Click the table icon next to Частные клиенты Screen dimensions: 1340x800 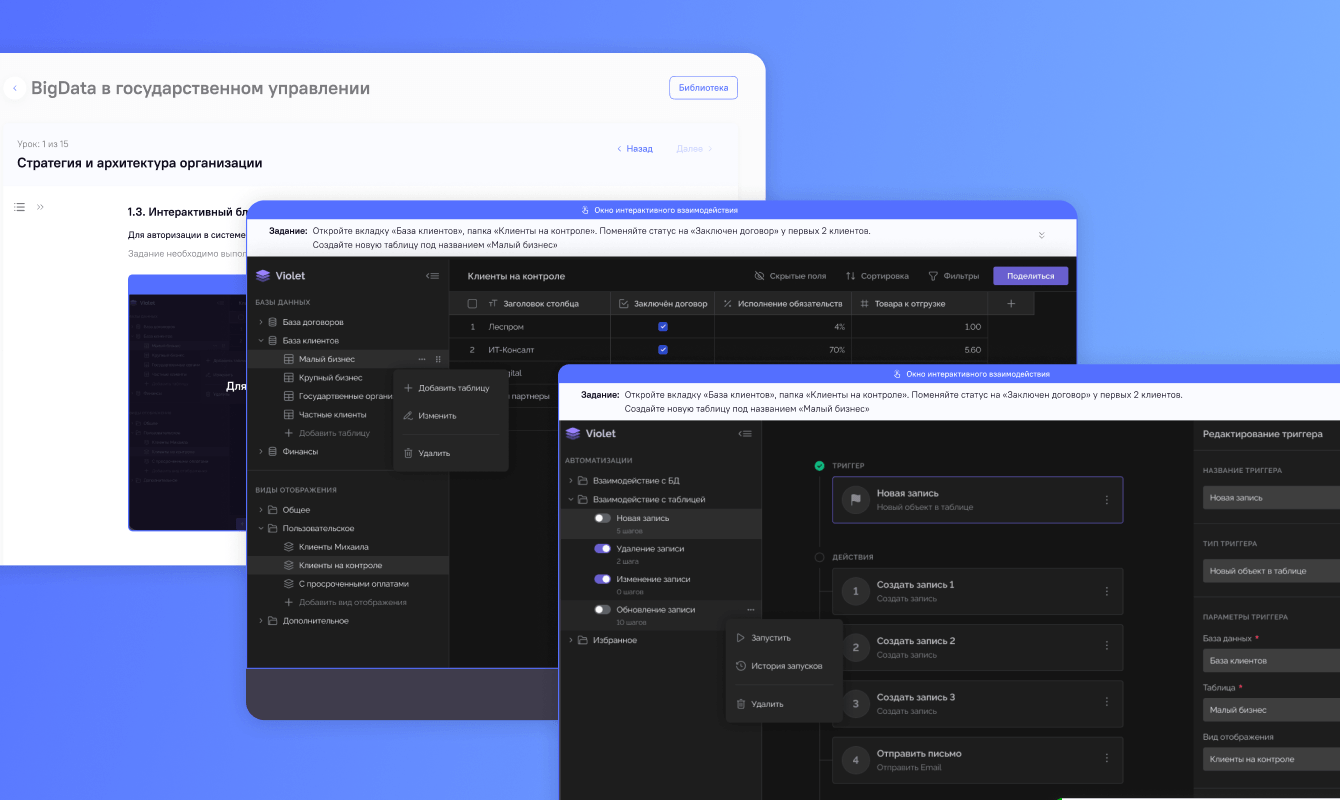[289, 415]
